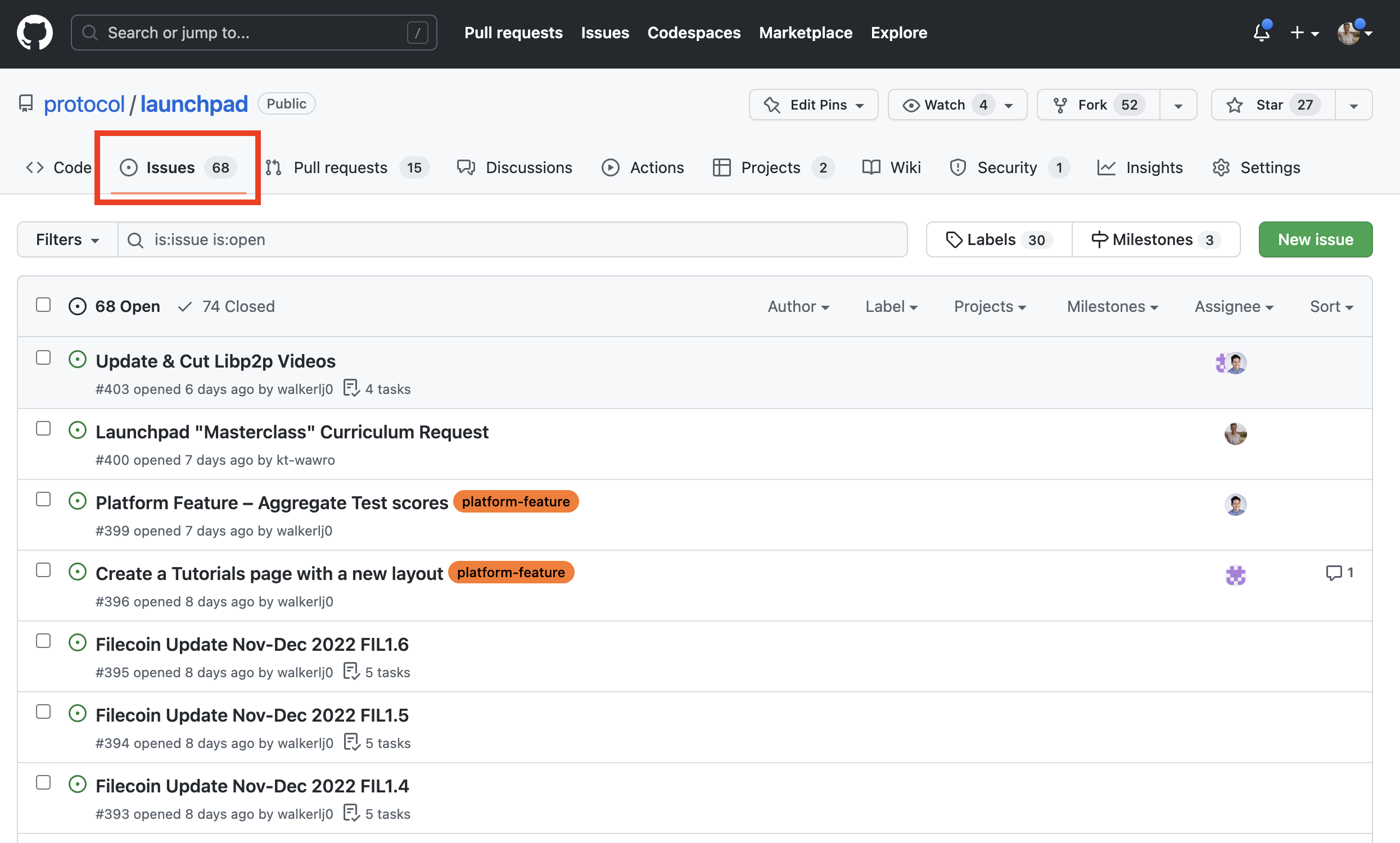The width and height of the screenshot is (1400, 843).
Task: Tick checkbox for Update & Cut Libp2p Videos
Action: 43,358
